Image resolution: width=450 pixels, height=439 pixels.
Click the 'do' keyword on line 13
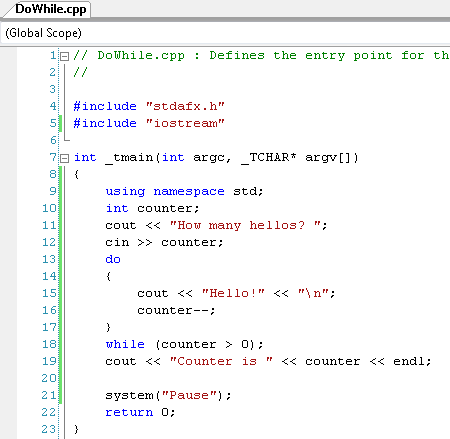pos(113,259)
